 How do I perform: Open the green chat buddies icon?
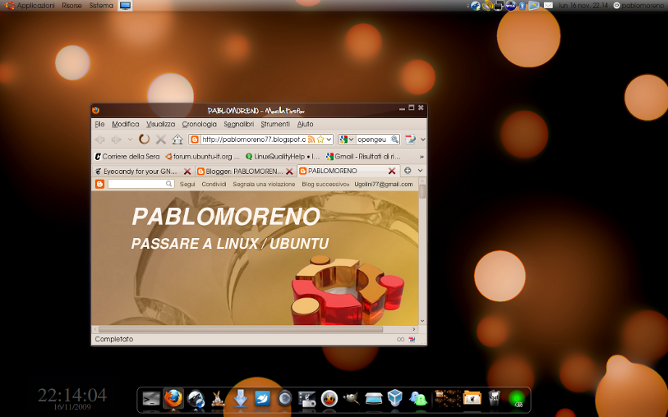[418, 399]
